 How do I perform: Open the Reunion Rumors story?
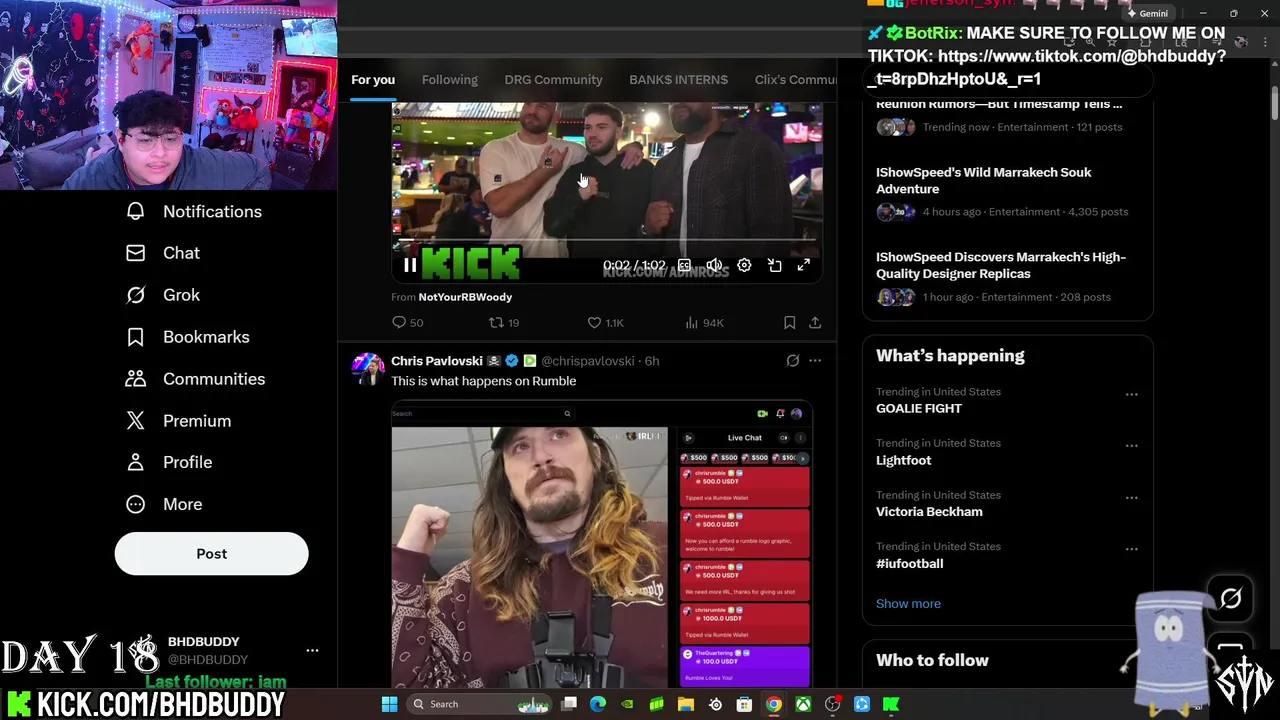tap(1007, 116)
